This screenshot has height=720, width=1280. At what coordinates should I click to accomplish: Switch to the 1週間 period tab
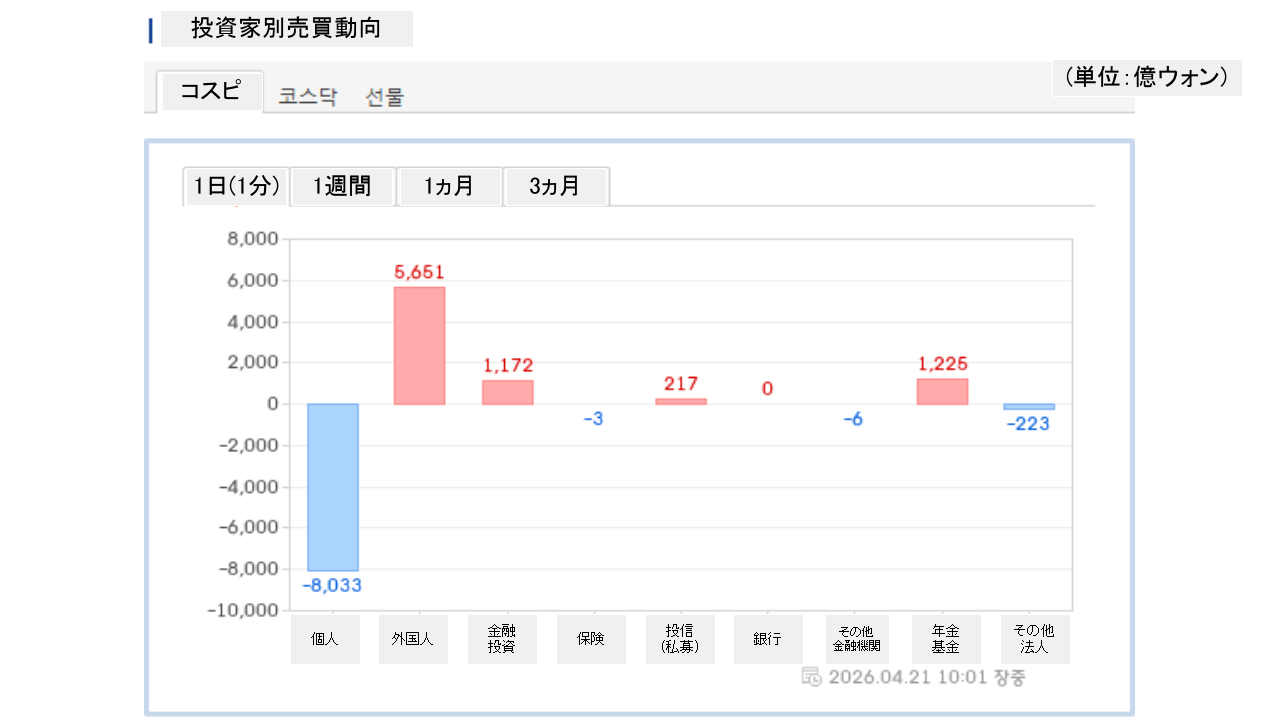[342, 186]
